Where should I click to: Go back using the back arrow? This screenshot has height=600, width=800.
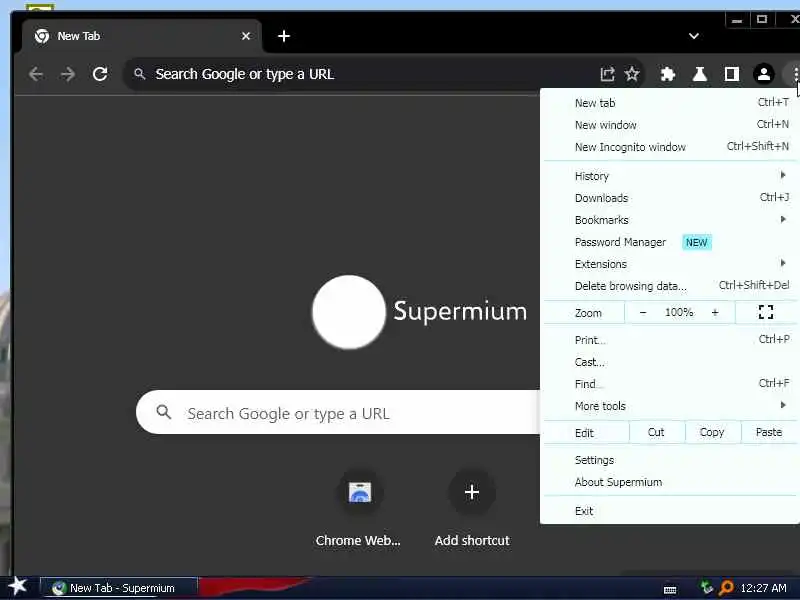pyautogui.click(x=36, y=74)
